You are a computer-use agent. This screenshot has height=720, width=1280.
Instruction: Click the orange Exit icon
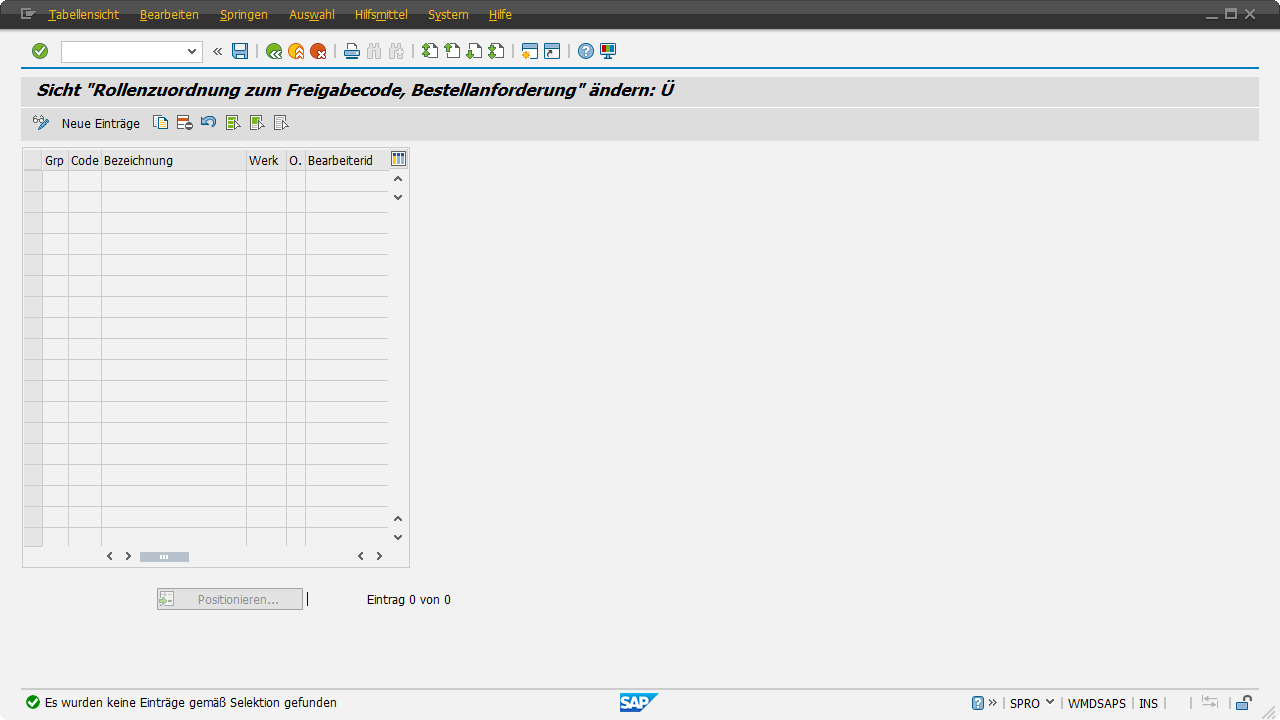[x=296, y=51]
